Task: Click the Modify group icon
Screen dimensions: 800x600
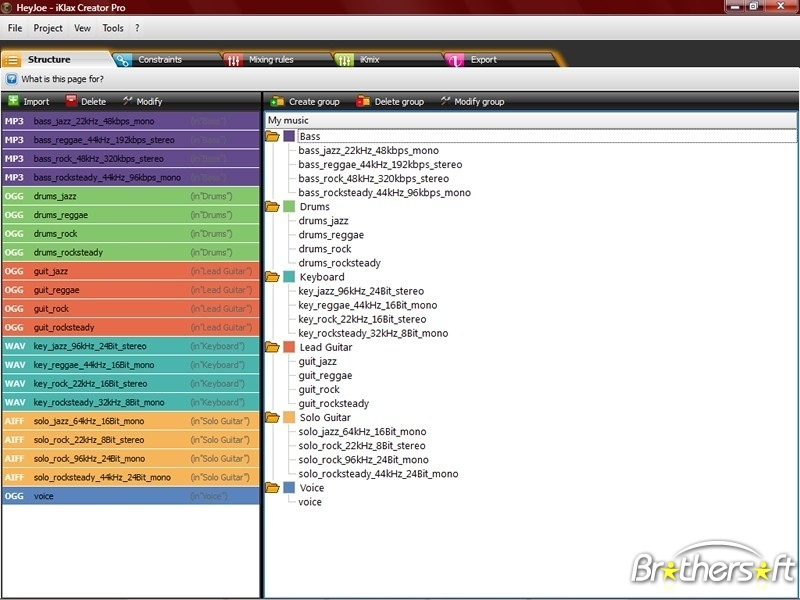Action: [x=445, y=101]
